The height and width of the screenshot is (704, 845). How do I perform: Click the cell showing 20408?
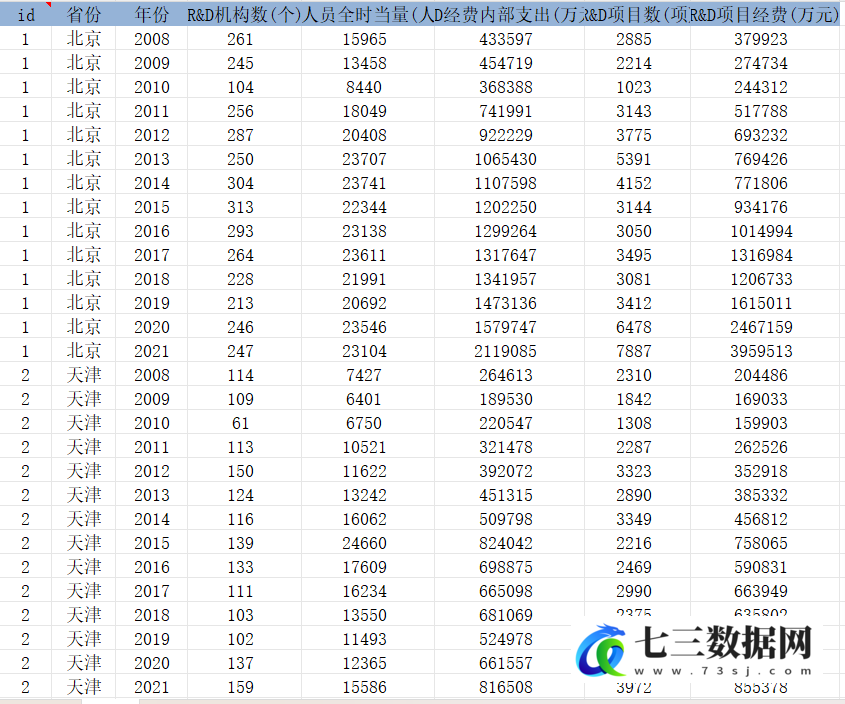[x=368, y=135]
